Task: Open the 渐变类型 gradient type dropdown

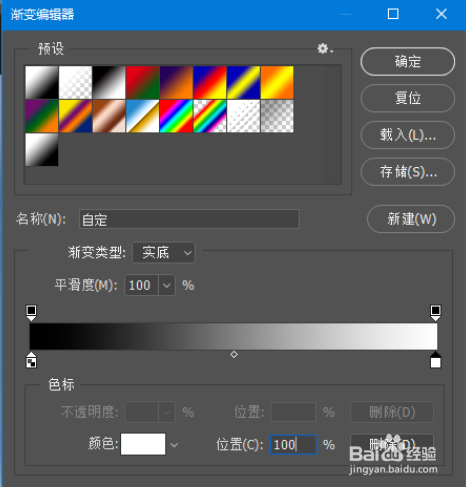Action: point(164,253)
